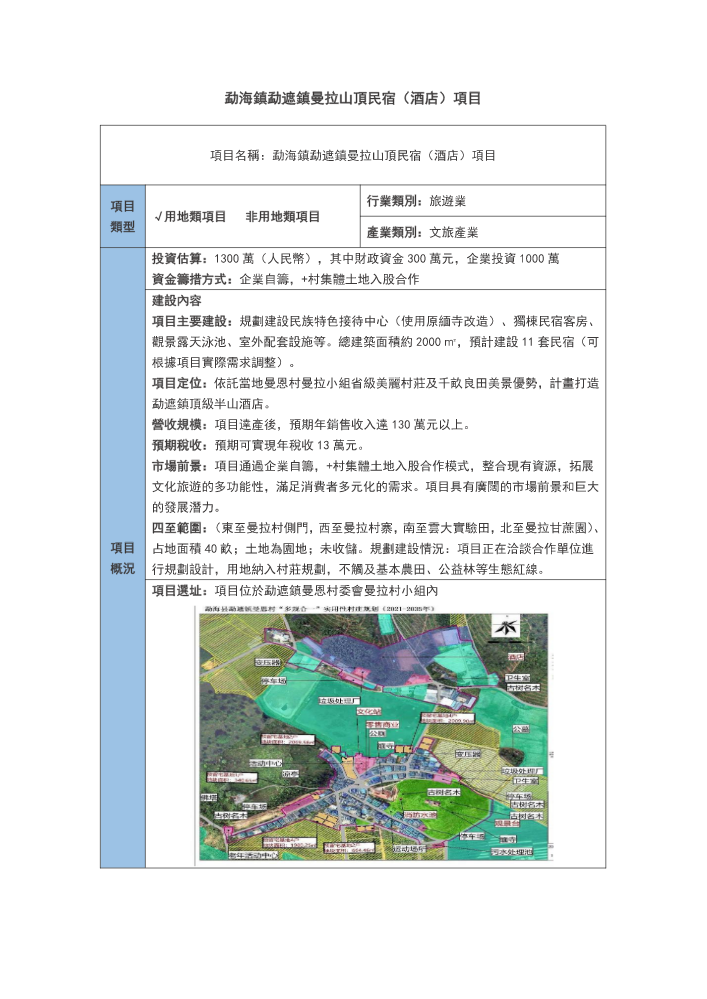Select the 非用地類項目 option
Viewport: 707px width, 999px height.
pos(283,217)
